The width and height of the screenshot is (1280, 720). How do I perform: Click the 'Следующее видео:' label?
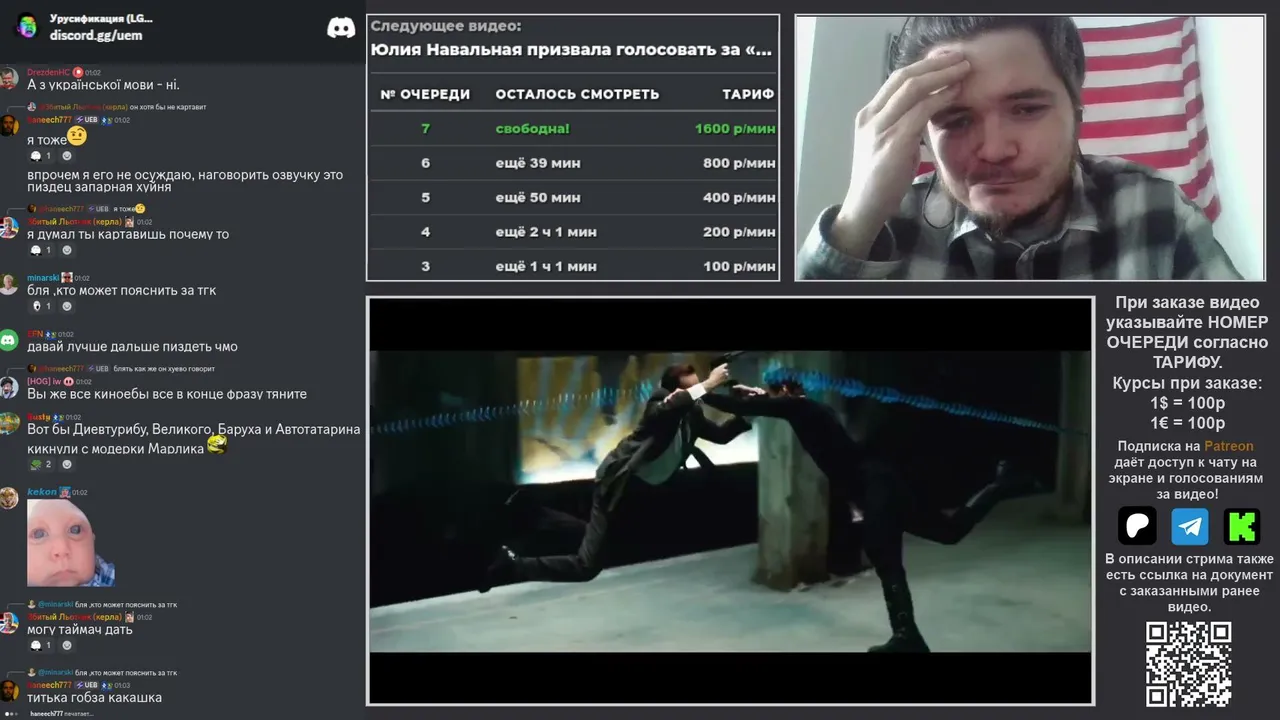[445, 26]
